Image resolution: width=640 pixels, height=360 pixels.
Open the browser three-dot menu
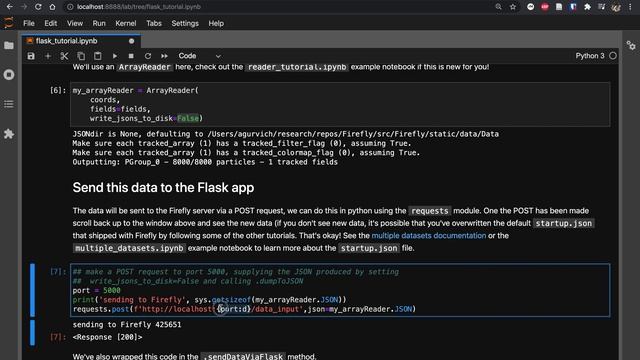point(631,7)
